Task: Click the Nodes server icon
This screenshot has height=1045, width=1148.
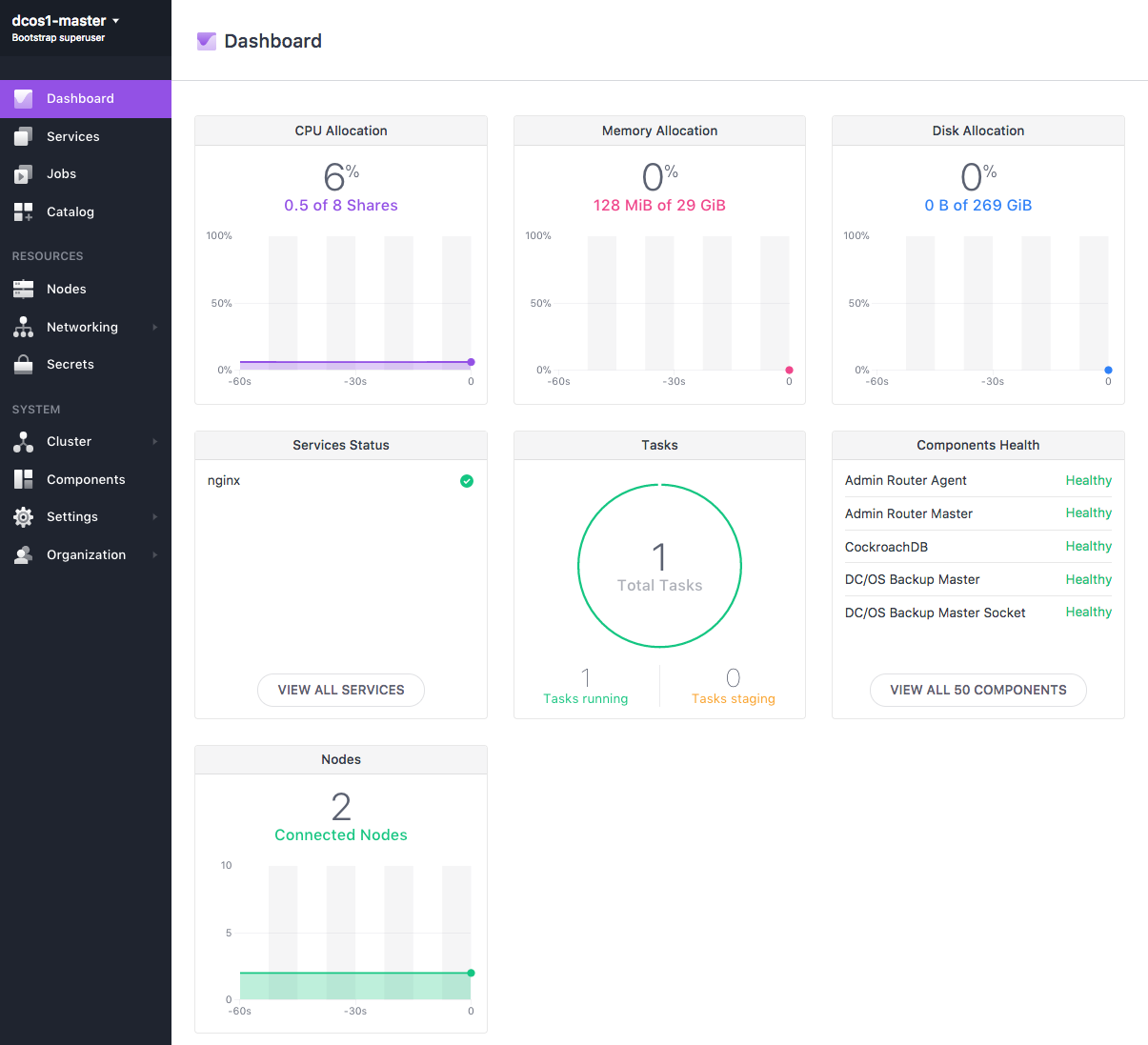Action: click(24, 289)
